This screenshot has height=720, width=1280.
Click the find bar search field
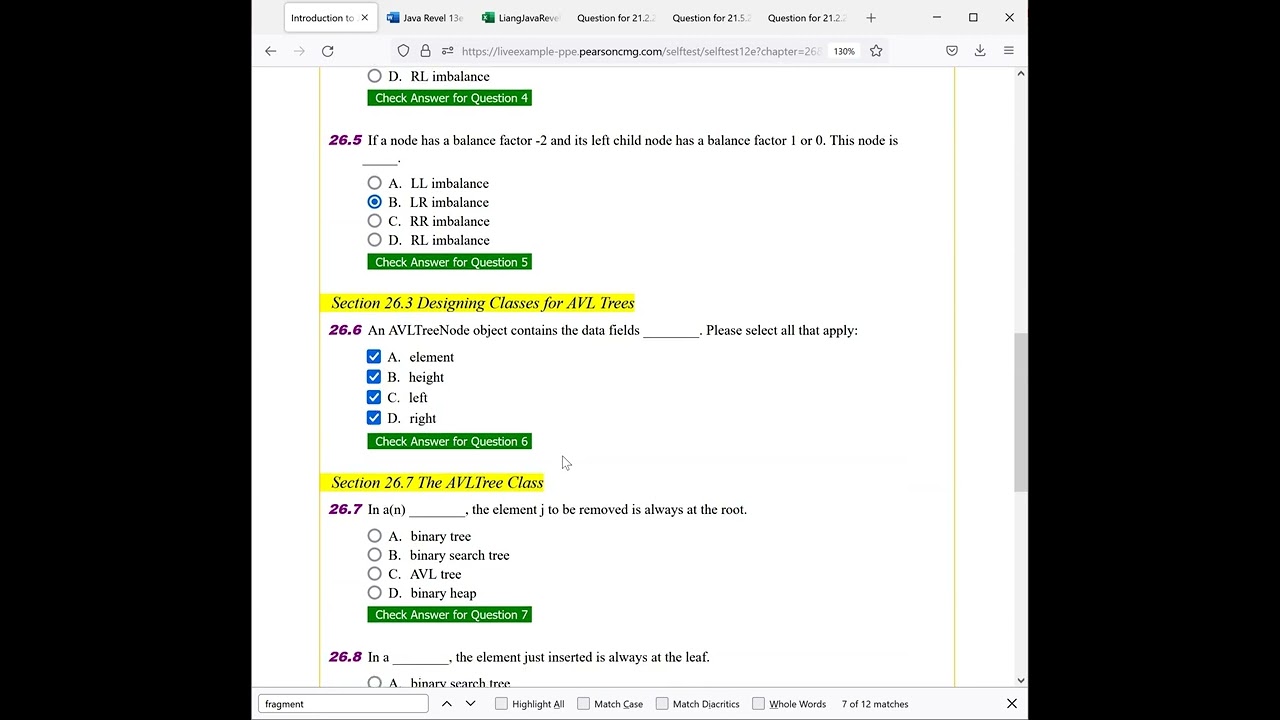[x=343, y=704]
